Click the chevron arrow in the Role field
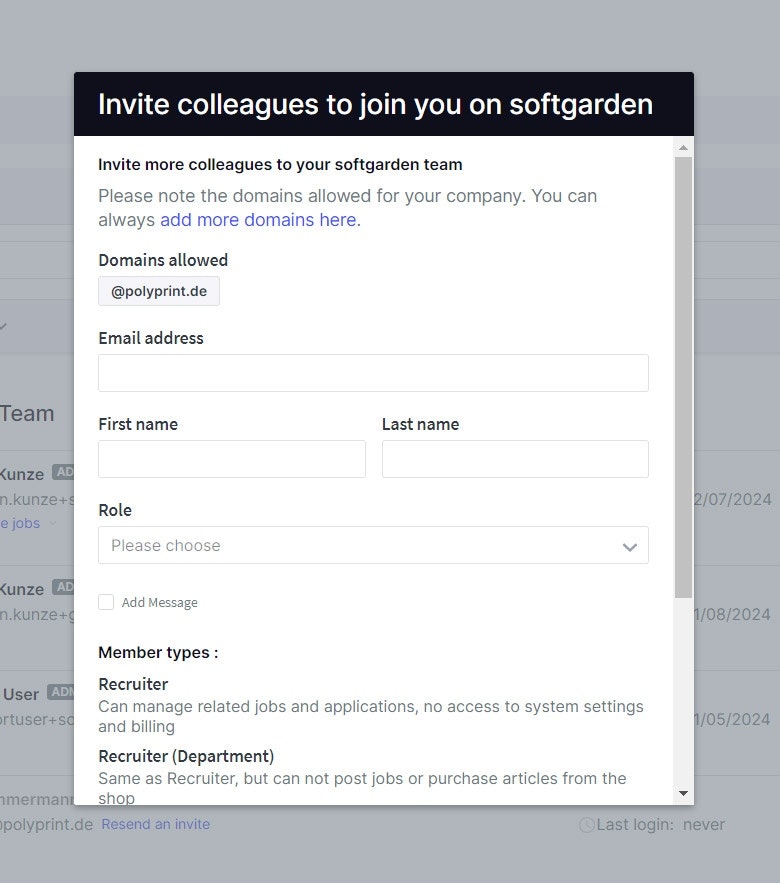 pos(629,546)
